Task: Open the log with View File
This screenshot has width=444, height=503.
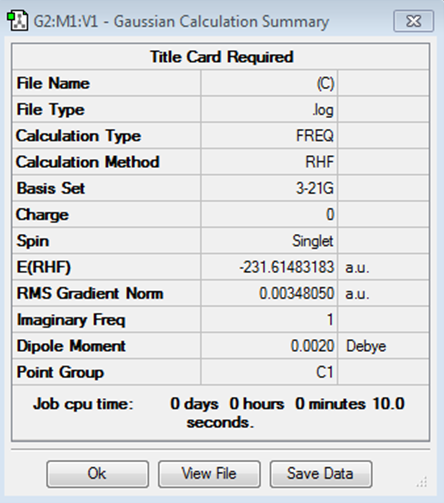Action: (x=209, y=474)
